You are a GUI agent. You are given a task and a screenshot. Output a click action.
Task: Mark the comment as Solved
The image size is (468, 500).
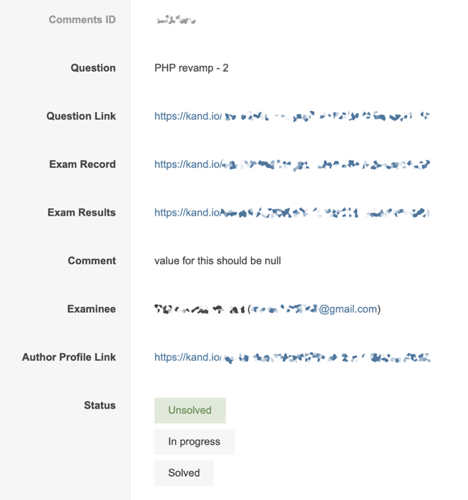[x=184, y=473]
